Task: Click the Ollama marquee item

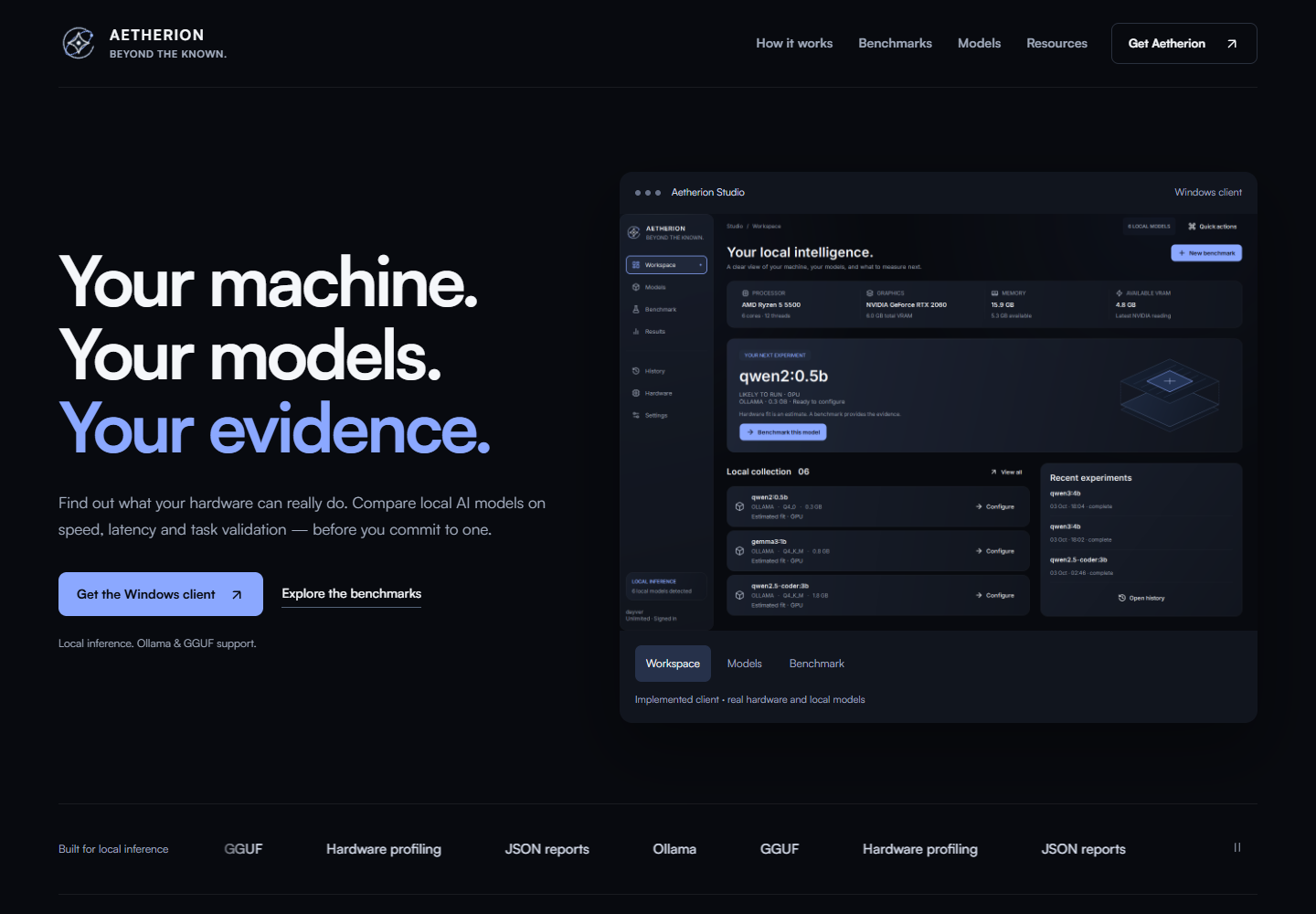Action: click(x=674, y=849)
